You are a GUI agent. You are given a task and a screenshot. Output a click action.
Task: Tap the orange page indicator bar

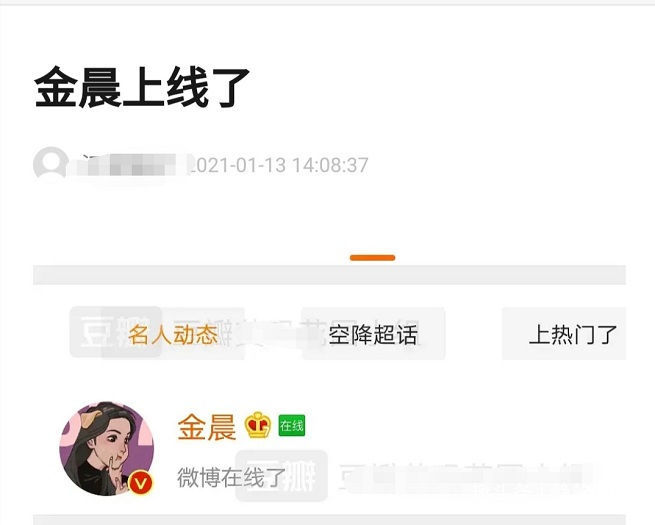tap(373, 258)
